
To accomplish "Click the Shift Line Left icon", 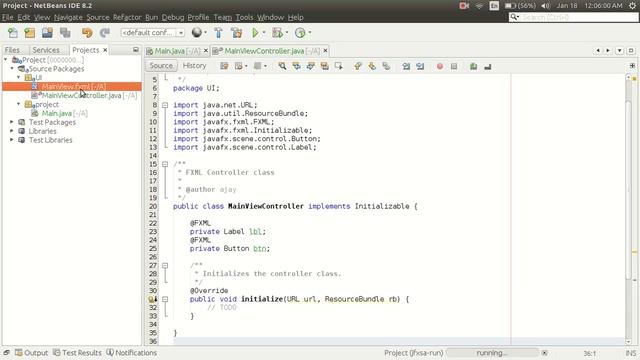I will click(406, 66).
